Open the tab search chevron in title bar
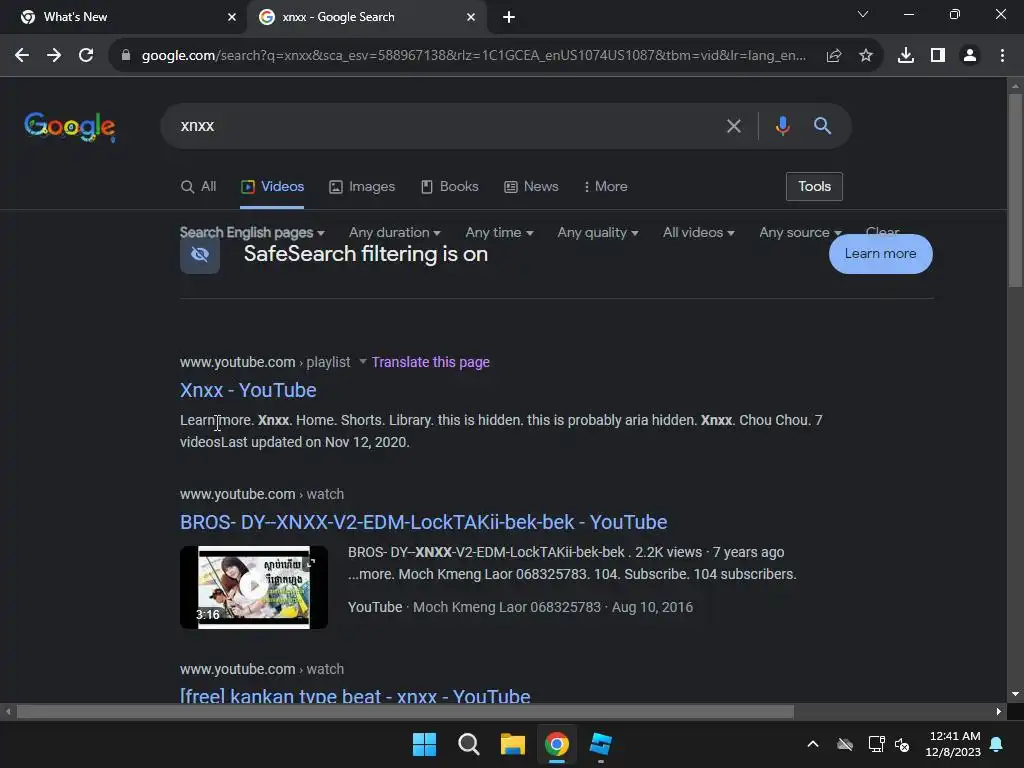The width and height of the screenshot is (1024, 768). point(863,14)
